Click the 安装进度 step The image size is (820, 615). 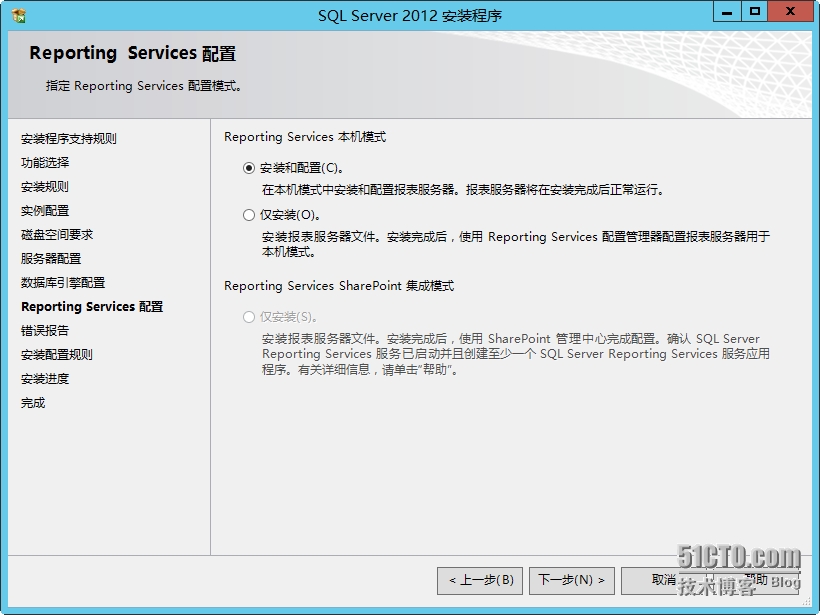[45, 379]
